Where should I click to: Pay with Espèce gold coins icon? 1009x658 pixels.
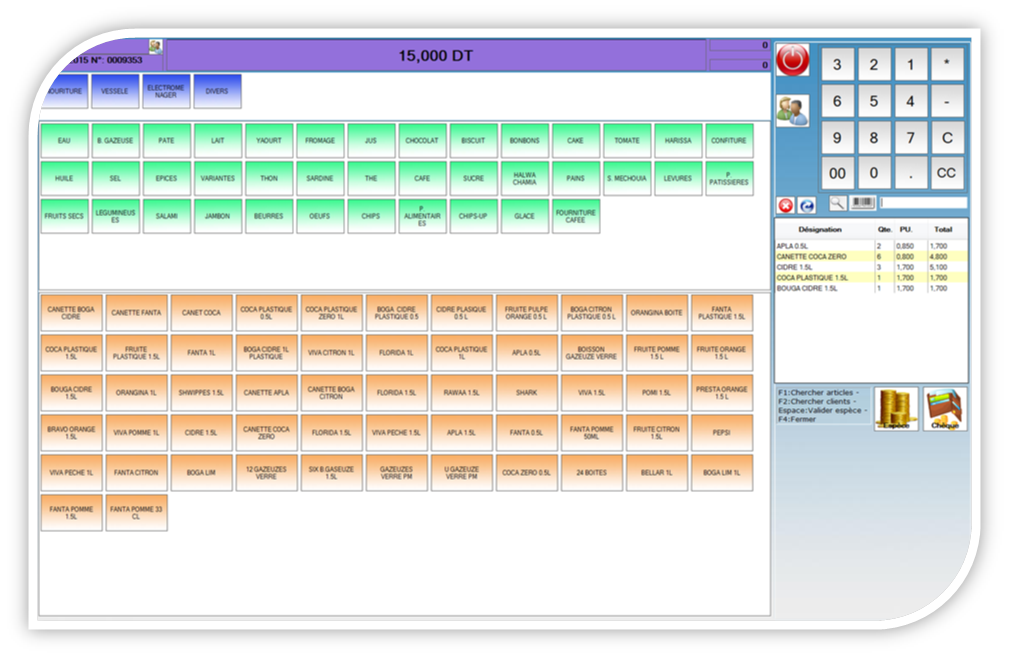(896, 409)
